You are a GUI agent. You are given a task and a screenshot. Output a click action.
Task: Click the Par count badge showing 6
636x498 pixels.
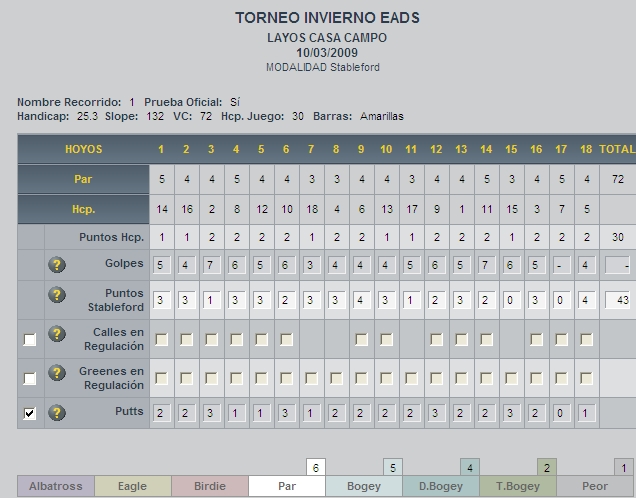(316, 468)
